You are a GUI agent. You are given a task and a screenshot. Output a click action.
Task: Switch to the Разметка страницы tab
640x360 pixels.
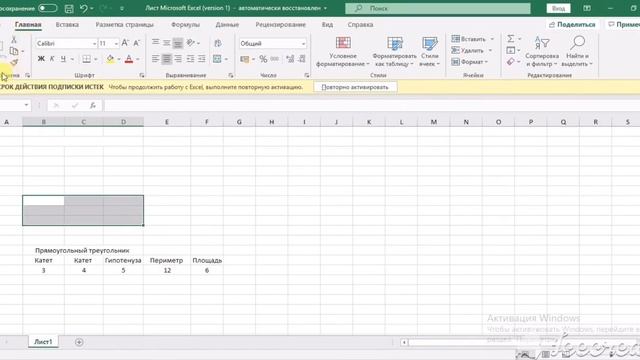[x=124, y=24]
